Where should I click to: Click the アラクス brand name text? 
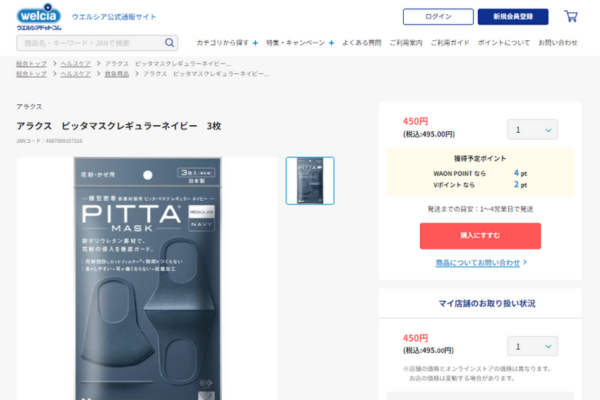click(29, 106)
